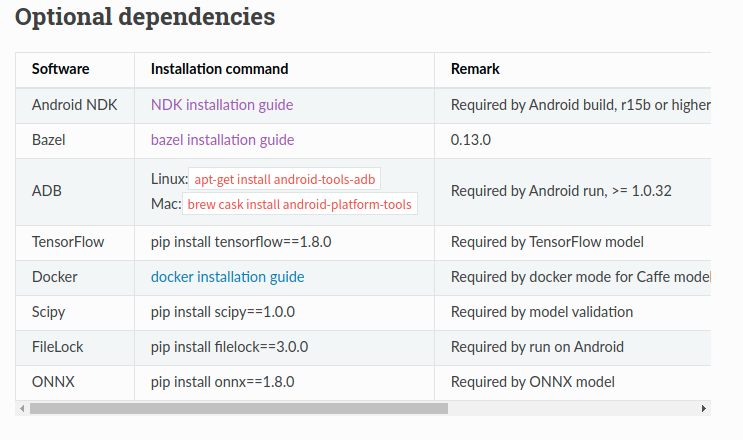Click the Installation command column header
743x440 pixels.
click(x=219, y=69)
